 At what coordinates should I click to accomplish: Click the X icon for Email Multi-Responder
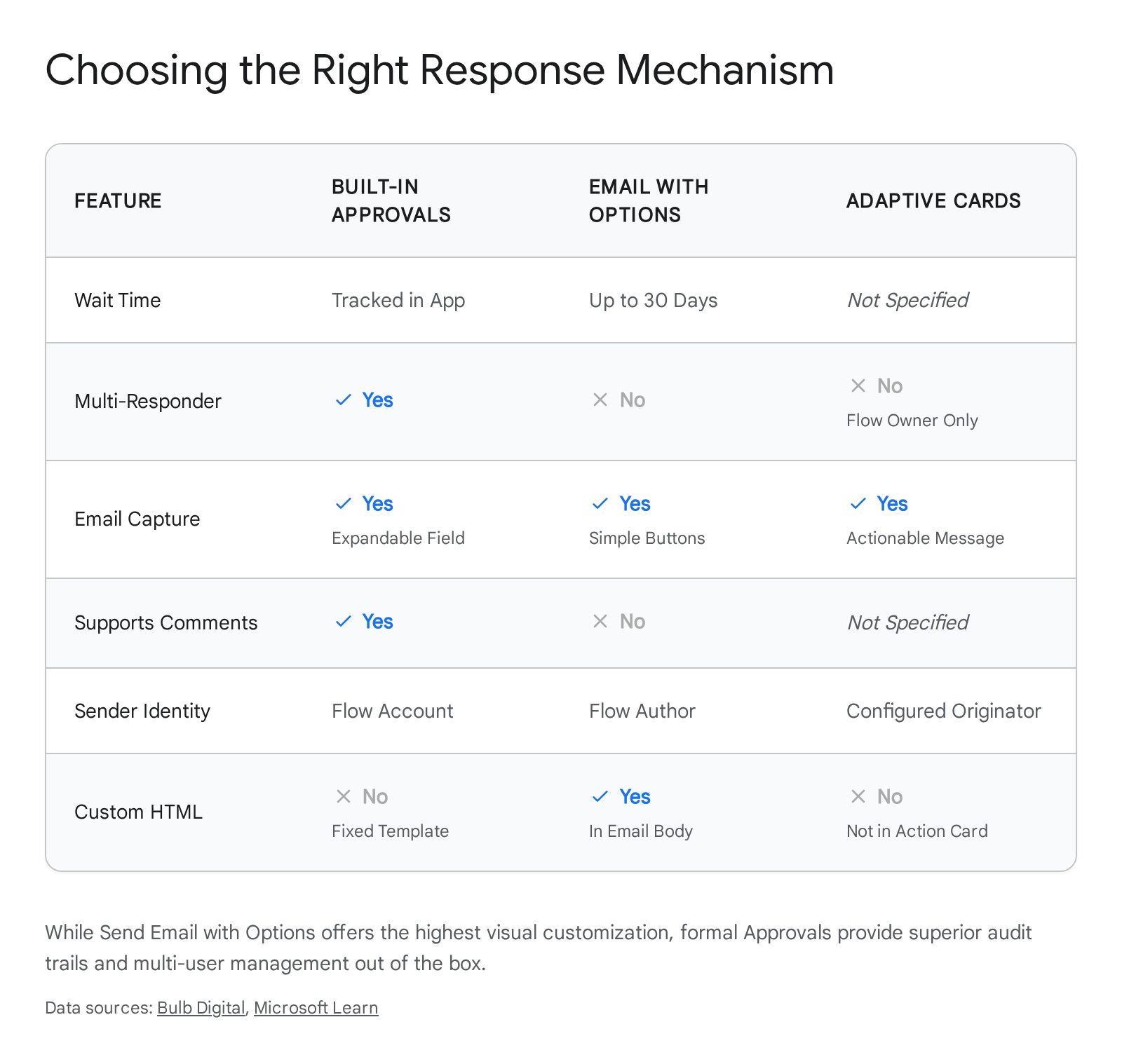point(600,400)
